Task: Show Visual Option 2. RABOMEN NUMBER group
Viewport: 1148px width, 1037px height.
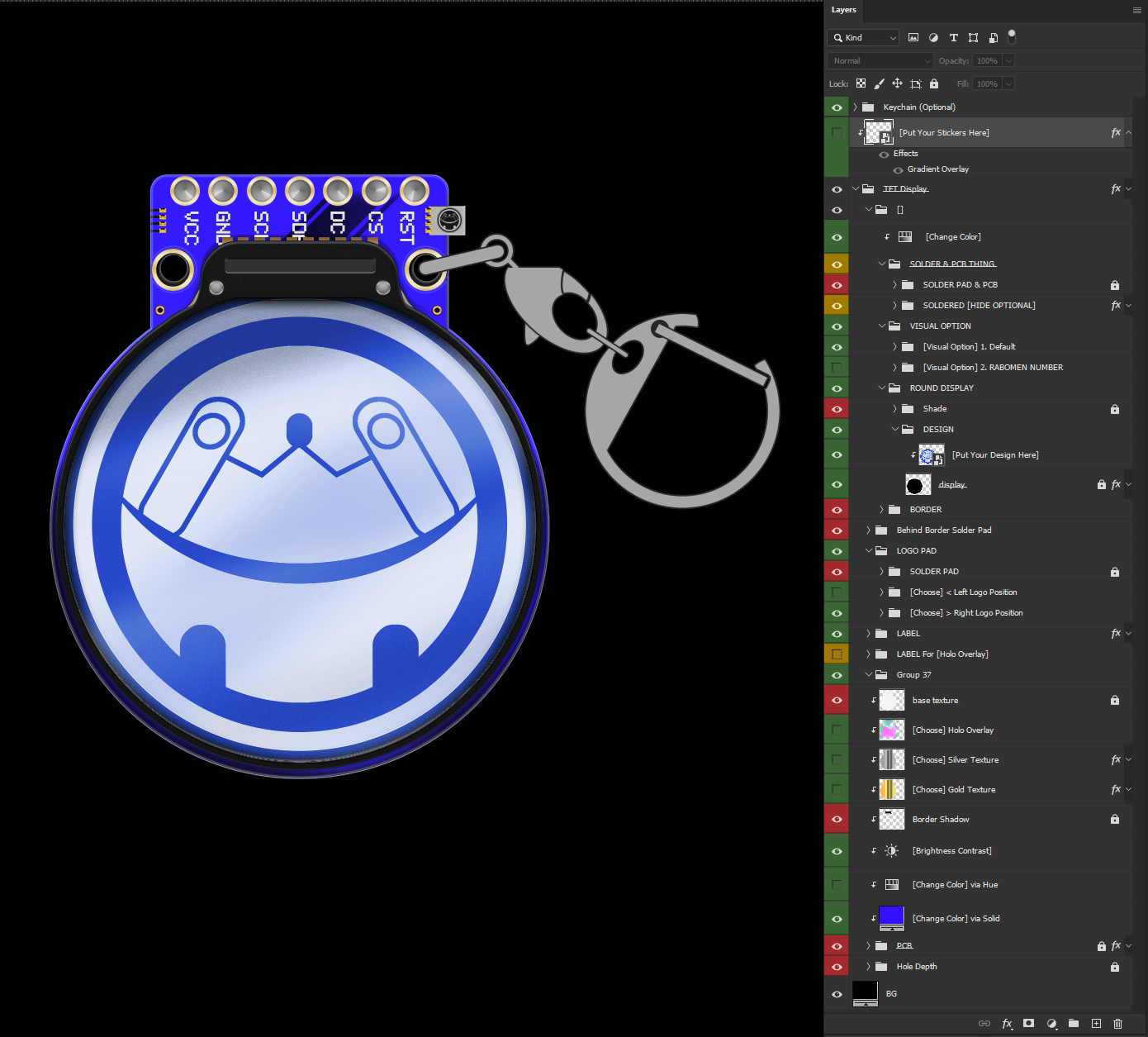Action: pos(837,368)
